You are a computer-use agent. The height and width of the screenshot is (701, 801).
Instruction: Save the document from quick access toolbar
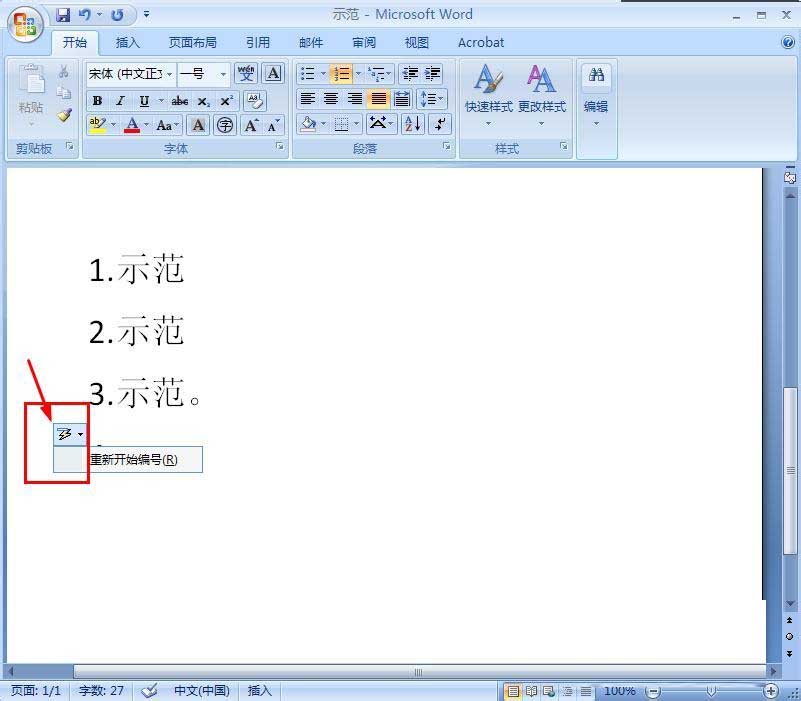tap(63, 15)
